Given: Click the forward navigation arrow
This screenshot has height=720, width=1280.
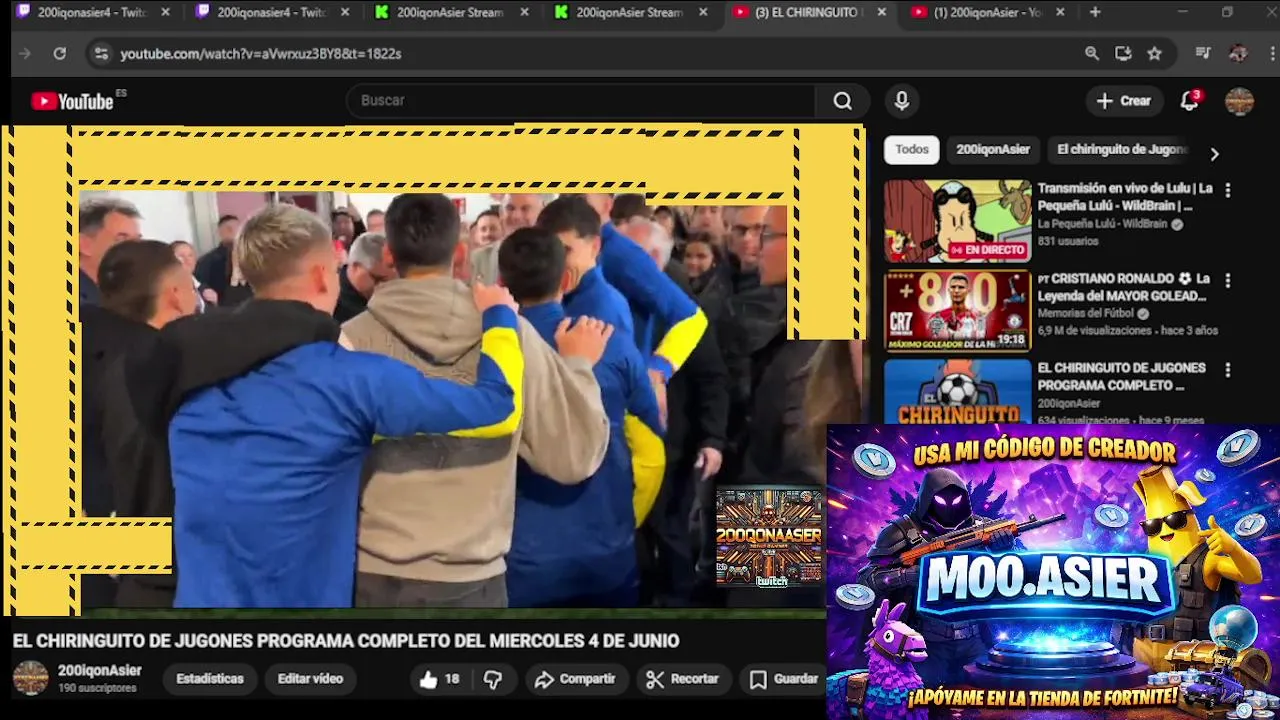Looking at the screenshot, I should 25,54.
